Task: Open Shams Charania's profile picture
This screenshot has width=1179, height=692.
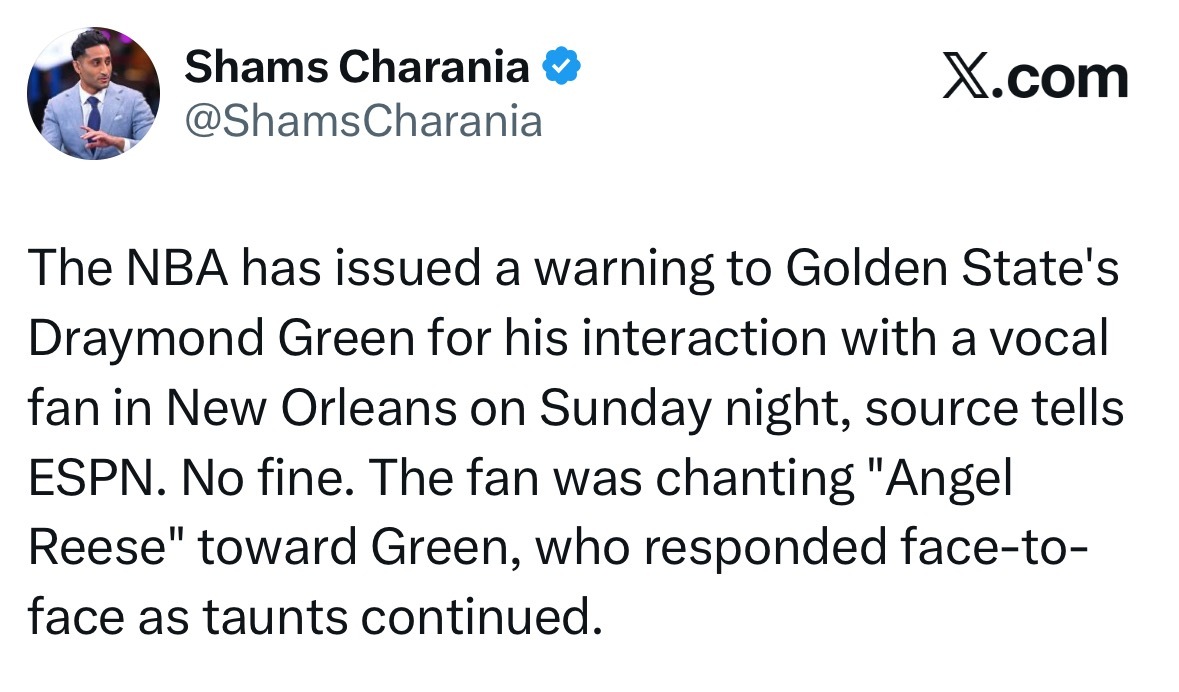Action: point(93,93)
